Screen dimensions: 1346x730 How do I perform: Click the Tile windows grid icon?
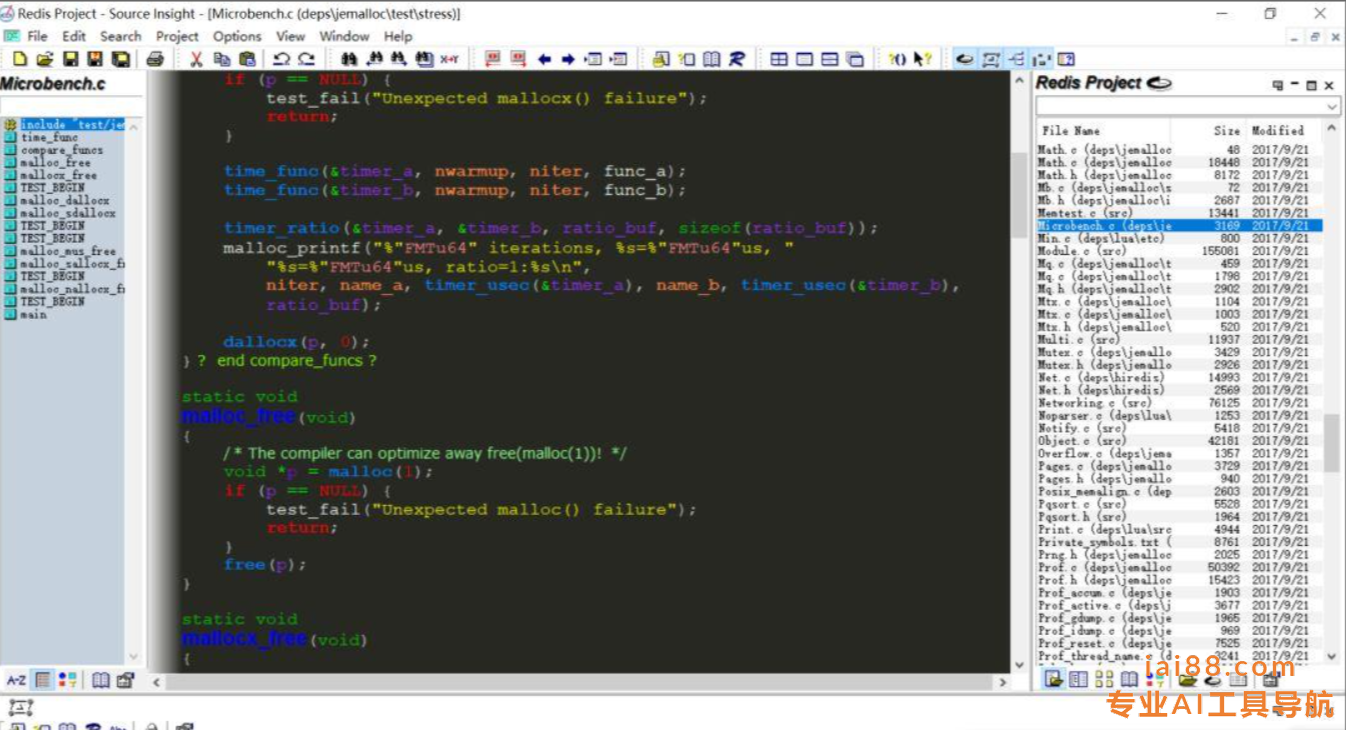click(x=779, y=59)
